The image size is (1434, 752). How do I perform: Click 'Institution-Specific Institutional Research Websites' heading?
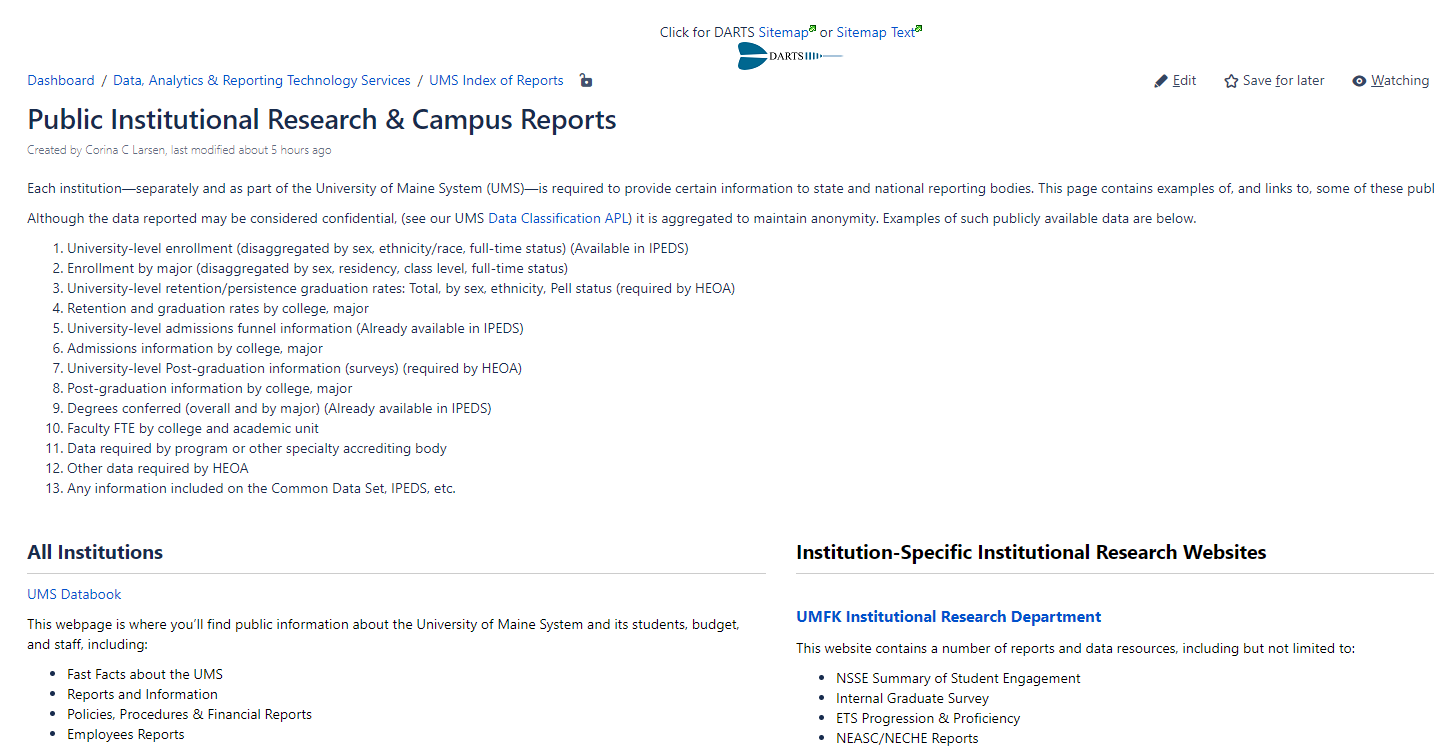(1031, 552)
